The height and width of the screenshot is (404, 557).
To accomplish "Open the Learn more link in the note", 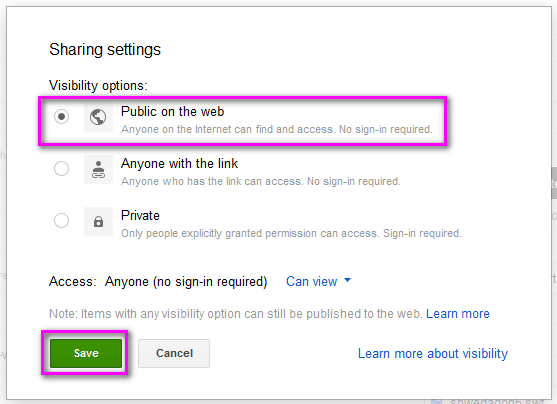I will pyautogui.click(x=458, y=314).
